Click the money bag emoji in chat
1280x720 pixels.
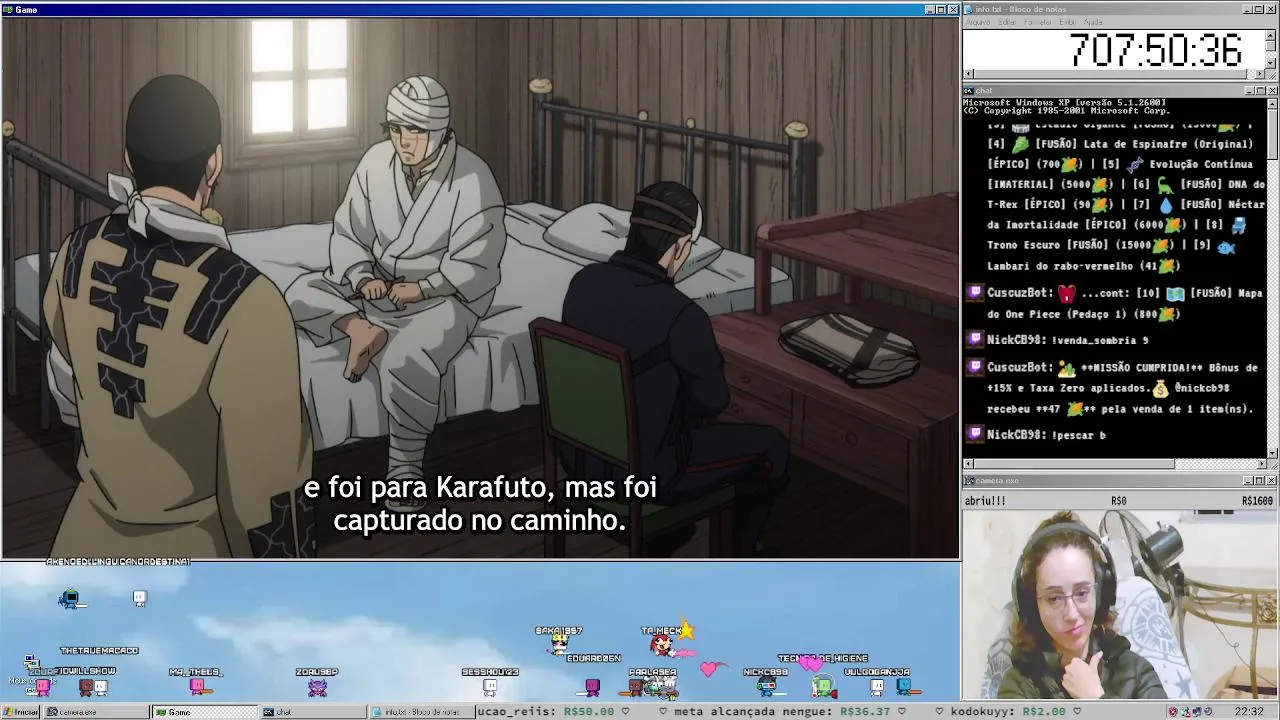tap(1160, 388)
